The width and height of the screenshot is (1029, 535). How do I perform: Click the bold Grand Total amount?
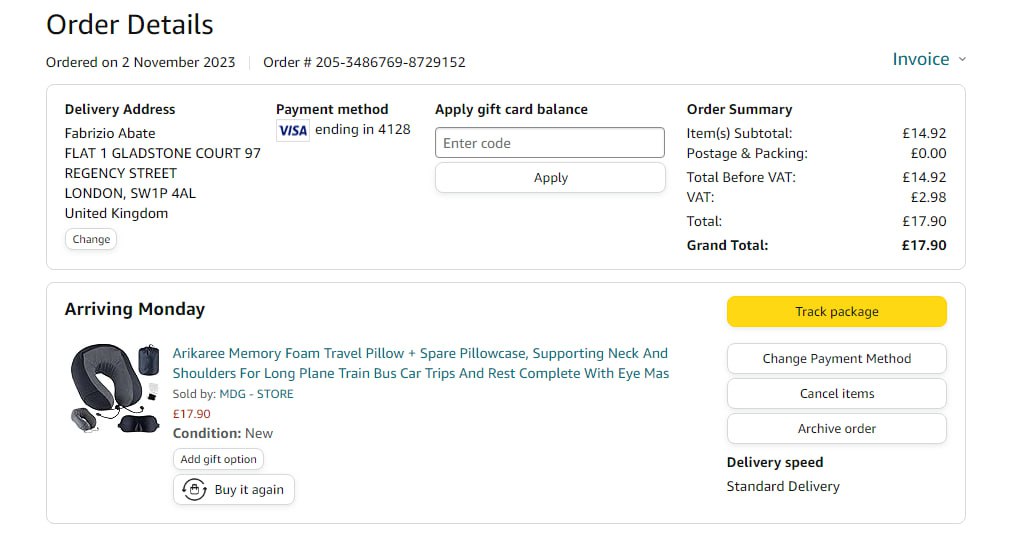pos(923,245)
